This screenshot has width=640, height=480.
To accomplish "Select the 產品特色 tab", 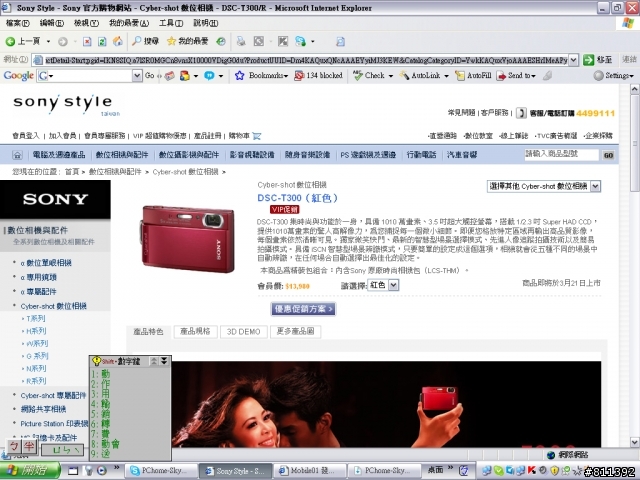I will point(148,331).
